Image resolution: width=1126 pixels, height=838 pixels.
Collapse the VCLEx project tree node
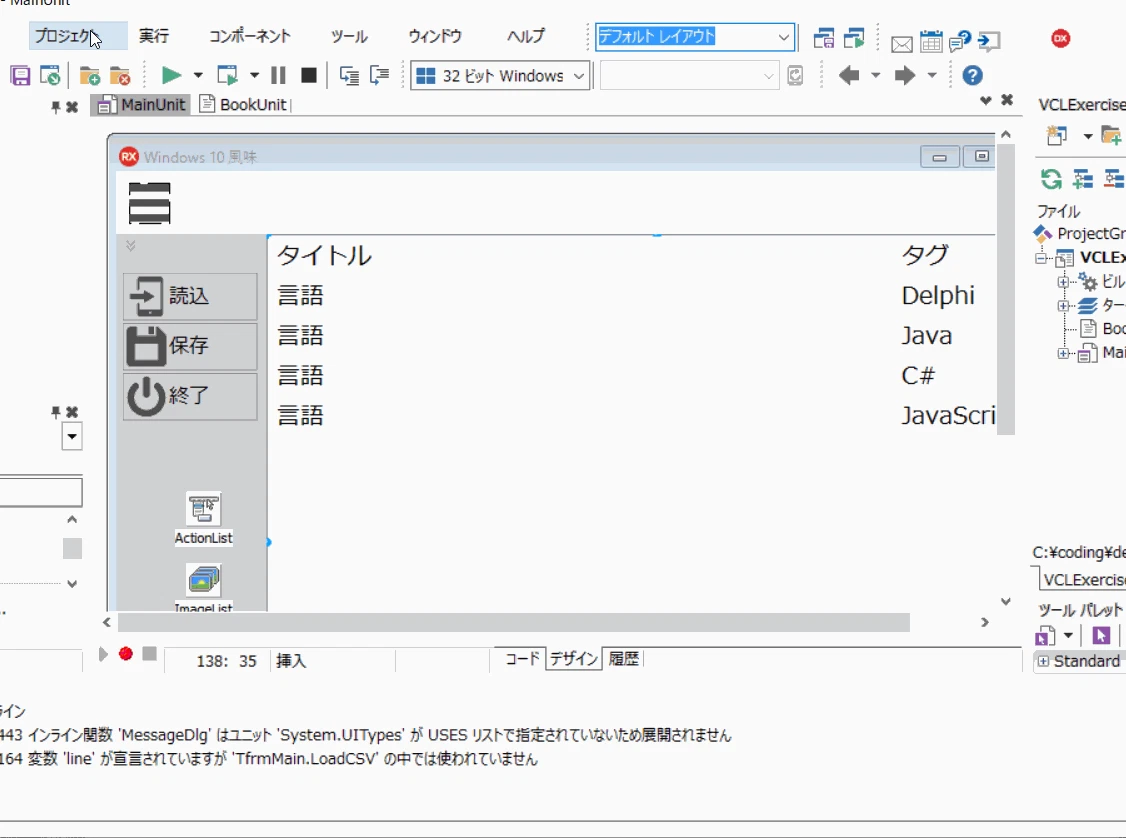tap(1040, 258)
